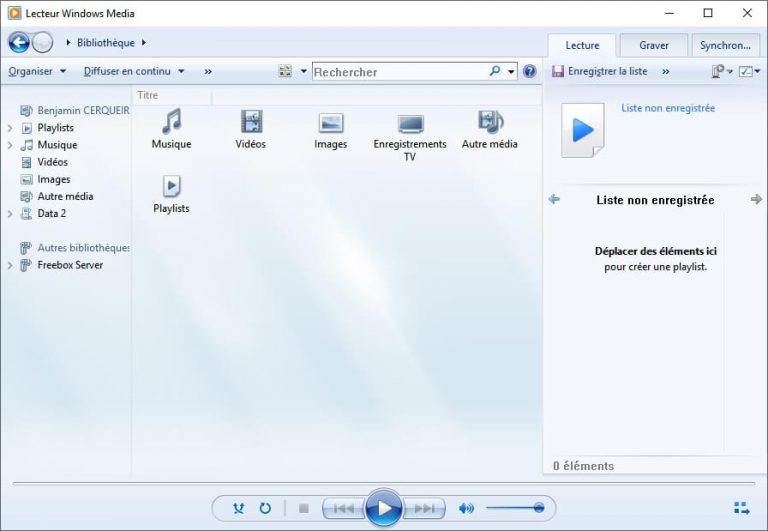The width and height of the screenshot is (768, 531).
Task: Select Autres bibliothèques in the tree
Action: tap(74, 248)
